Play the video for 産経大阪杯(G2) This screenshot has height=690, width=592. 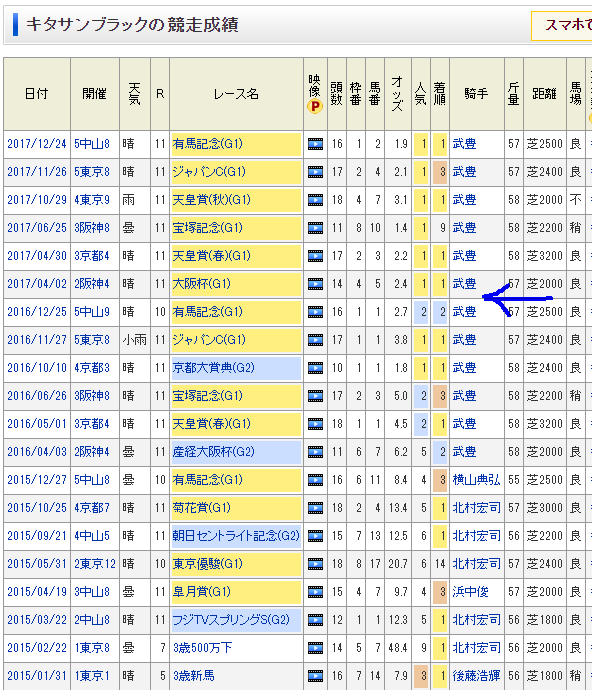(315, 452)
